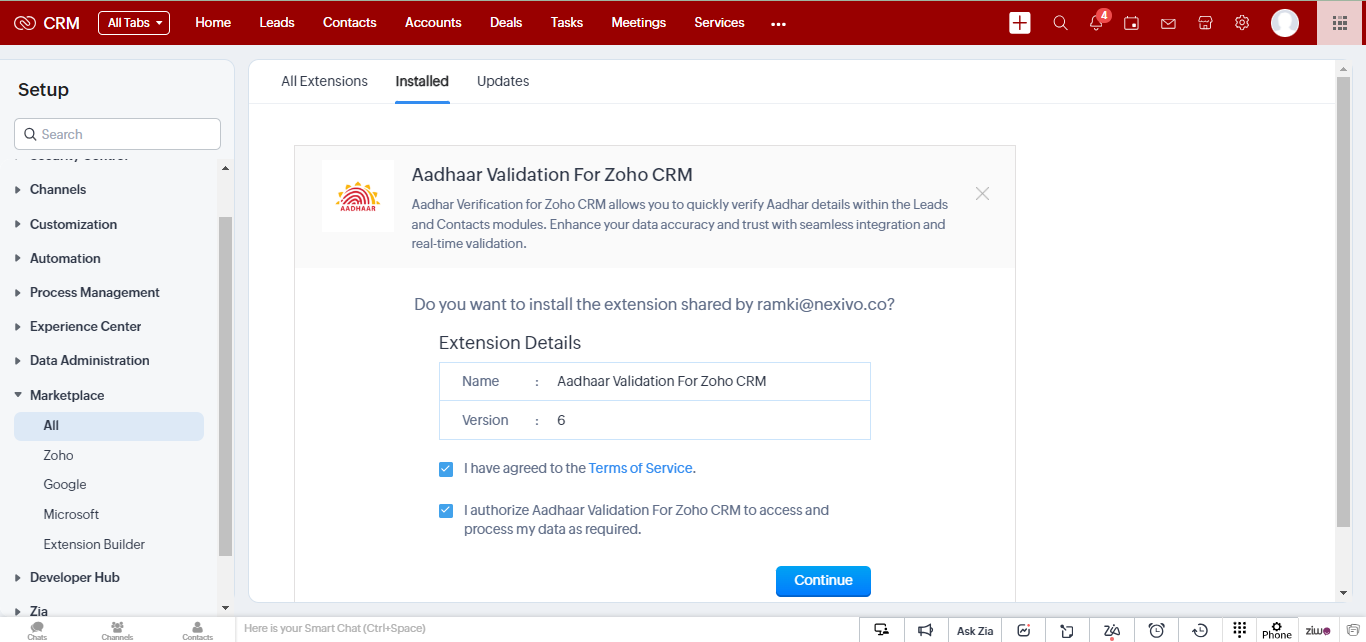Viewport: 1366px width, 642px height.
Task: Open the Phone settings icon
Action: tap(1277, 630)
